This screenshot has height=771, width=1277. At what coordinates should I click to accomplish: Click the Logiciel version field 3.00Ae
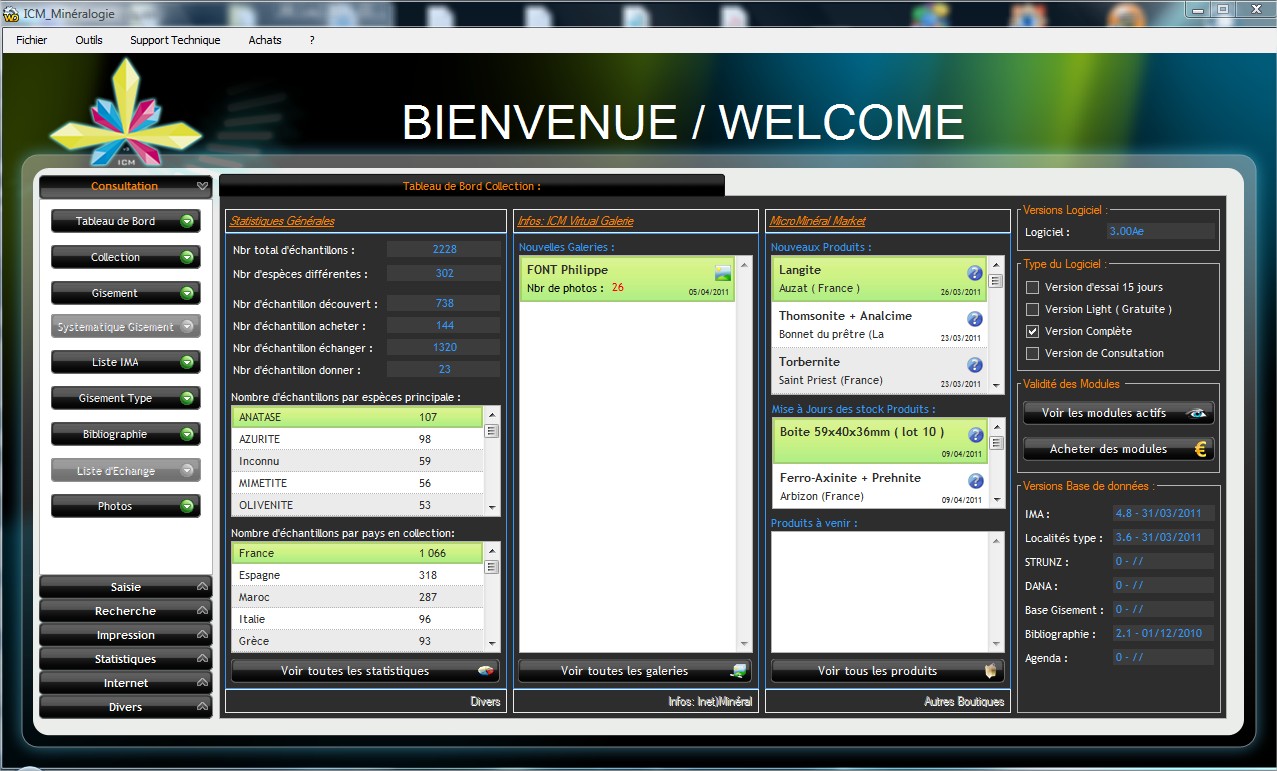[x=1161, y=231]
